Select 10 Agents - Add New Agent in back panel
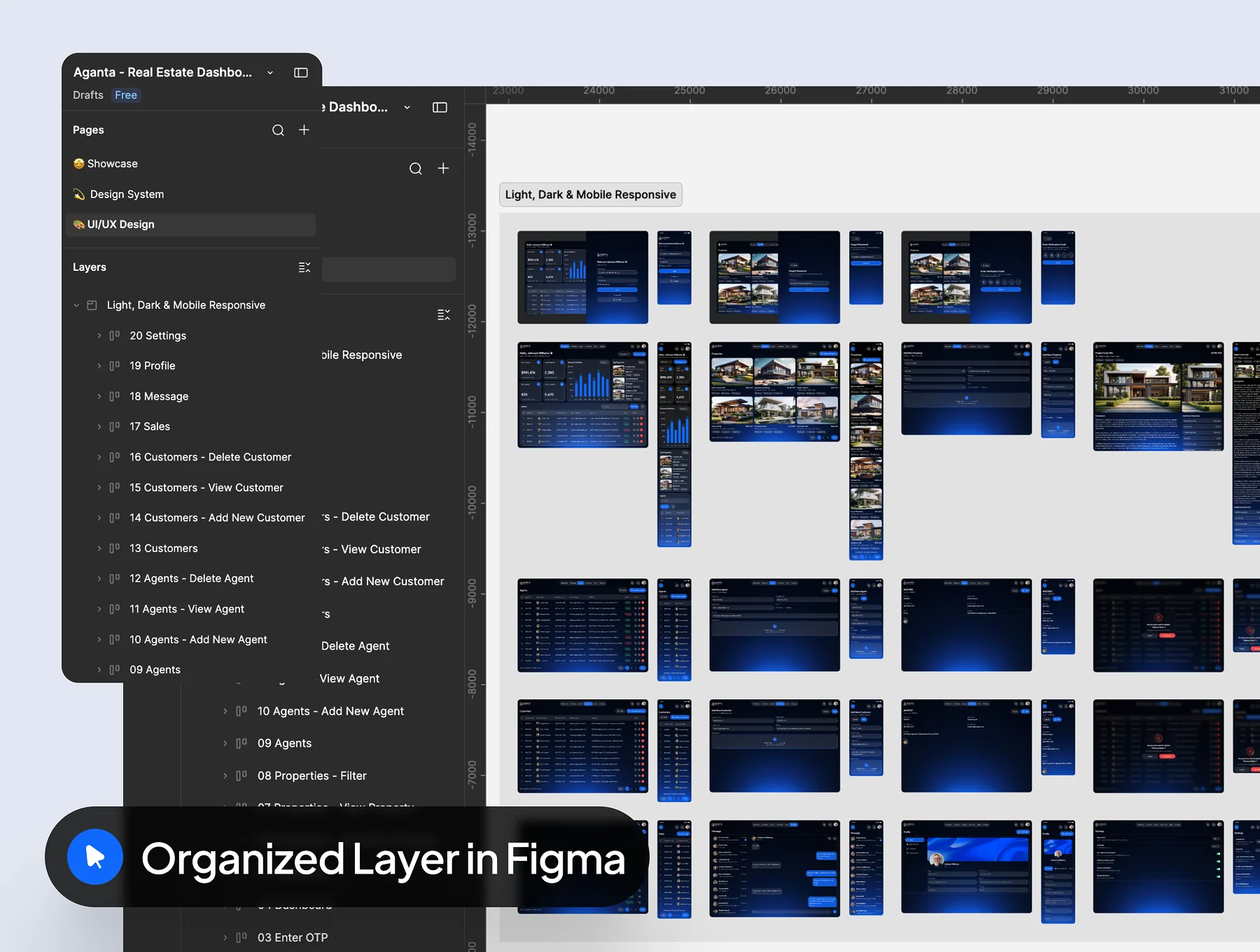 [330, 711]
